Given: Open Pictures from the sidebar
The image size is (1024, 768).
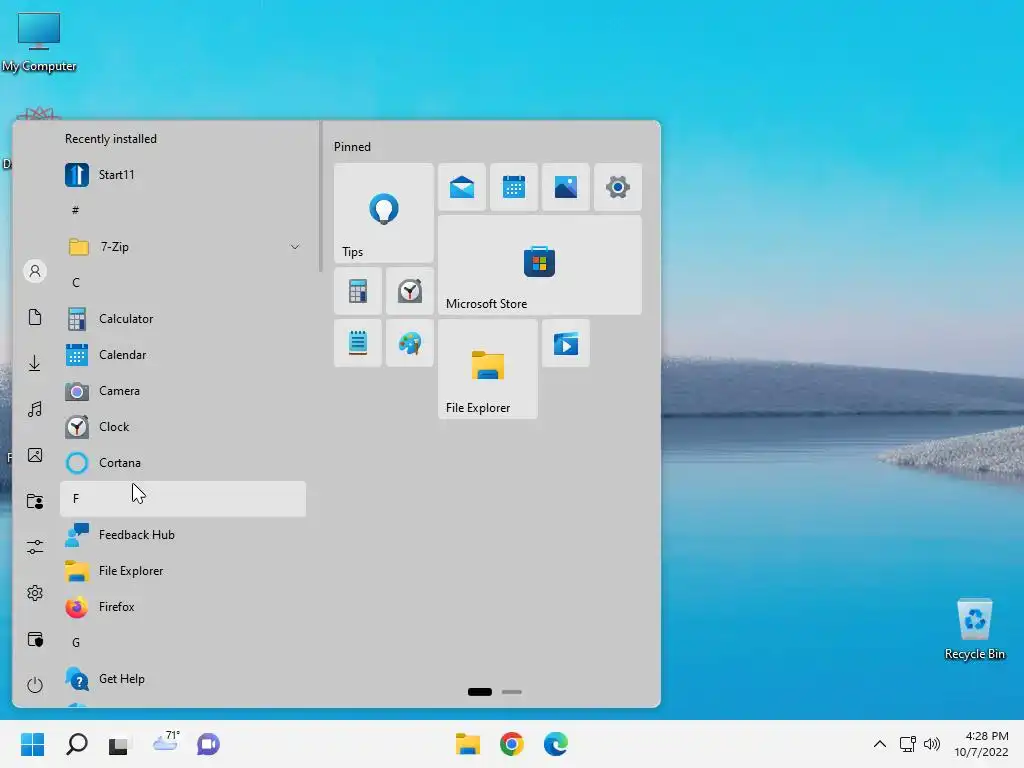Looking at the screenshot, I should click(x=35, y=455).
